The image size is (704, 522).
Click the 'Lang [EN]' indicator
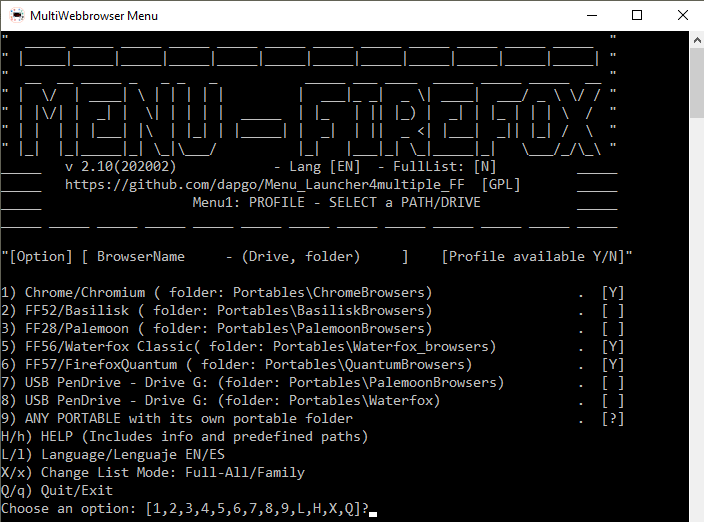pos(325,167)
